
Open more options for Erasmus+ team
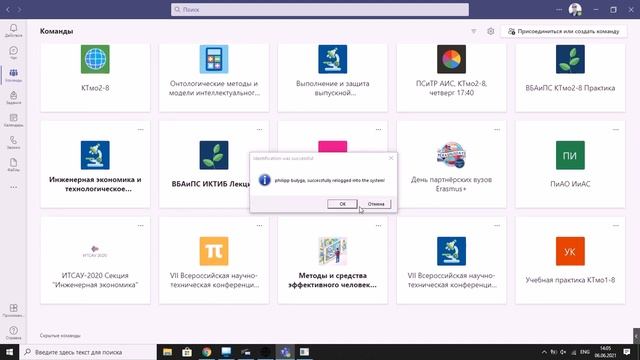(x=497, y=129)
